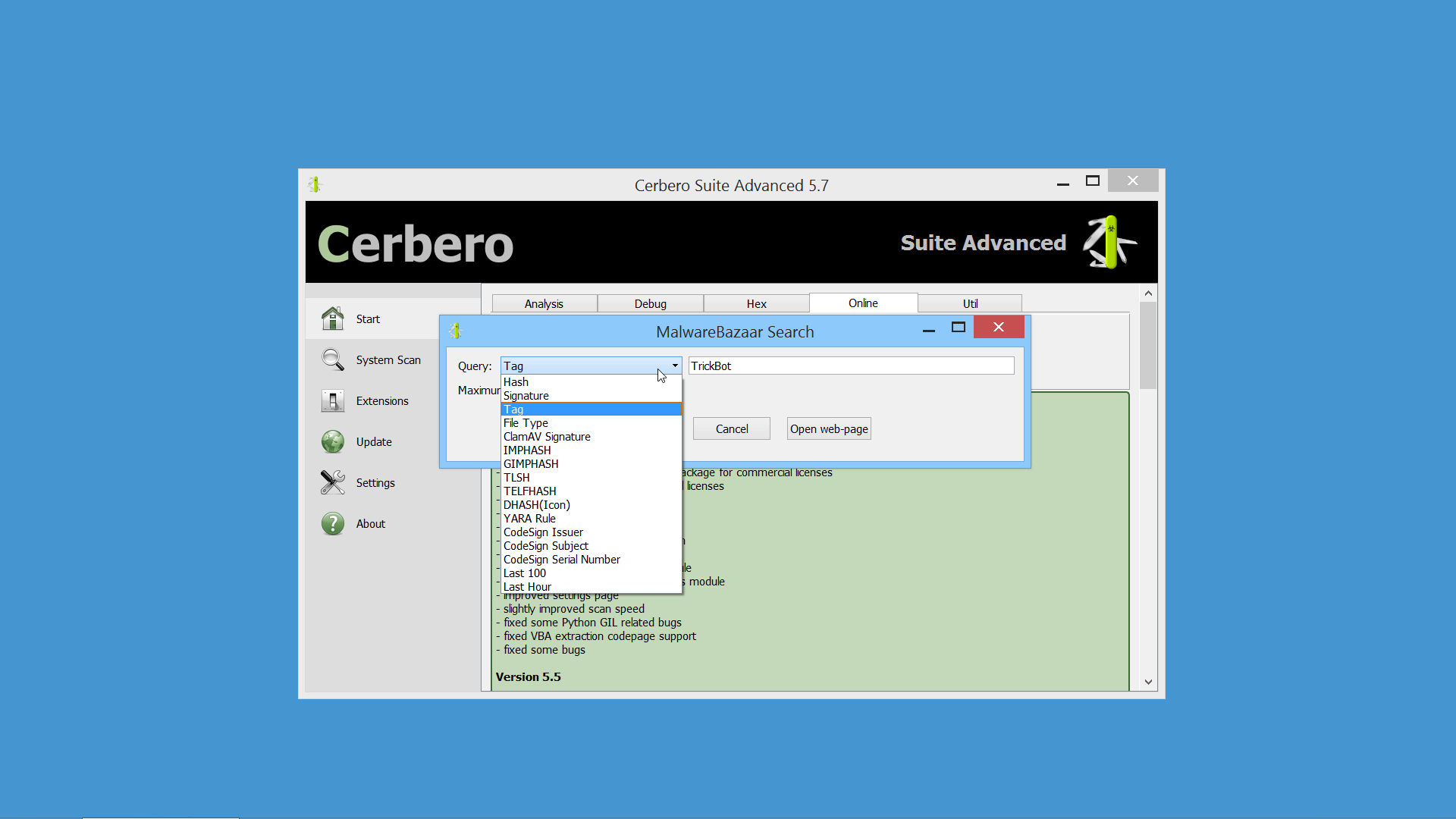Click the Cancel button

[x=732, y=428]
